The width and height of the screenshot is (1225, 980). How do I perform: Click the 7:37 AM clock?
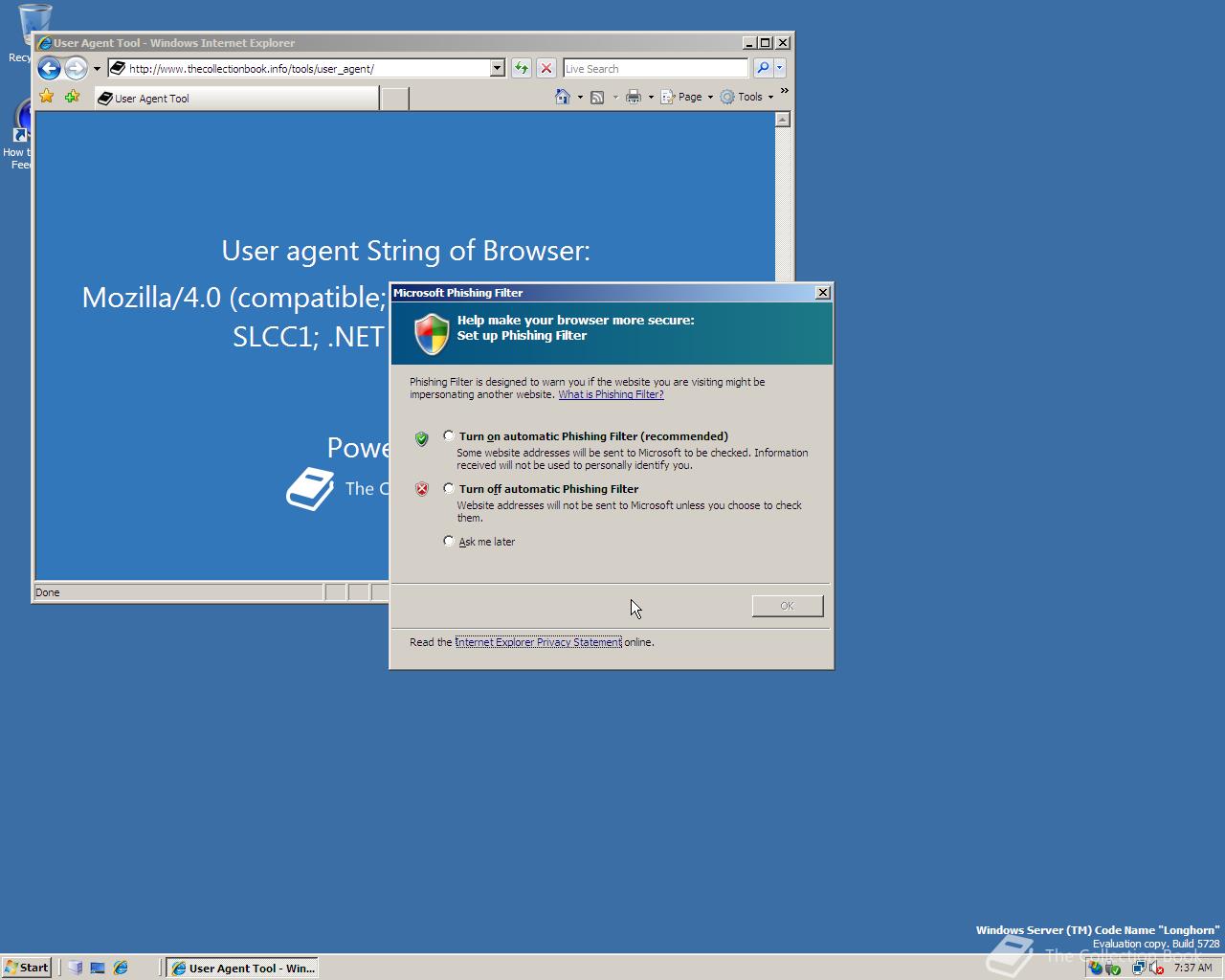click(1192, 968)
